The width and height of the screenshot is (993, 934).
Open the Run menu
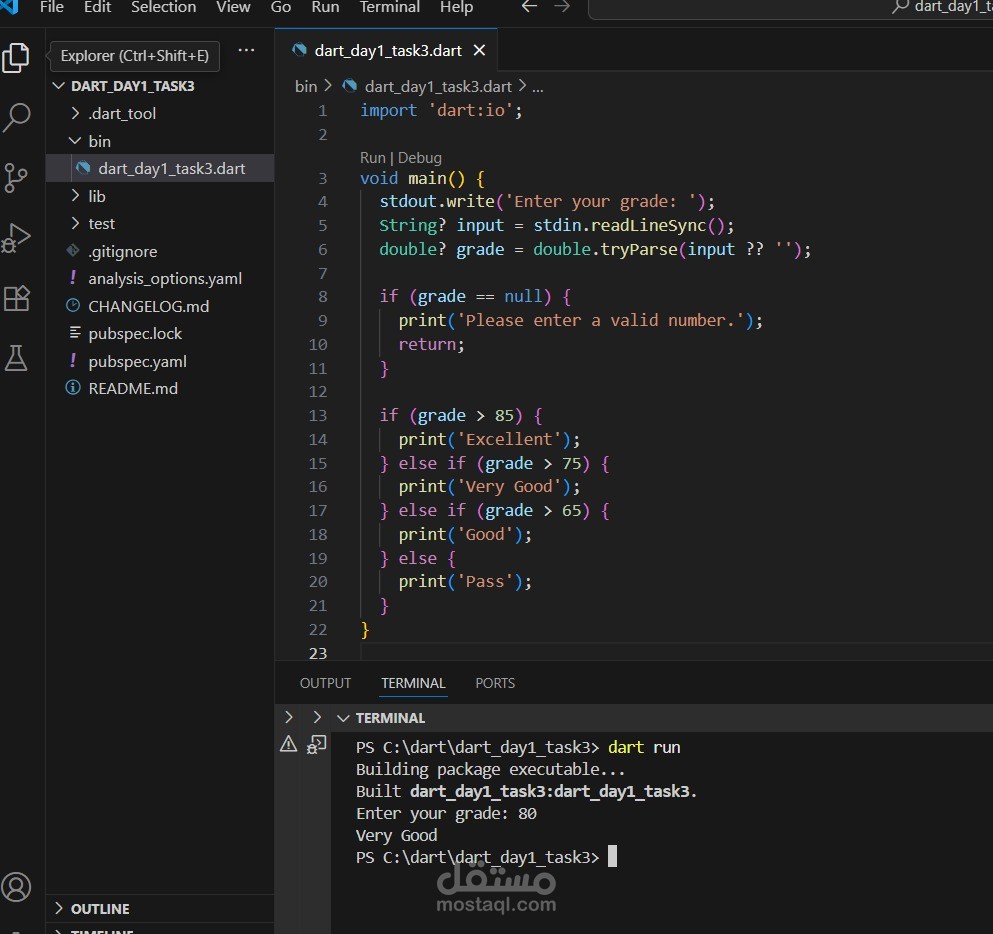coord(325,7)
